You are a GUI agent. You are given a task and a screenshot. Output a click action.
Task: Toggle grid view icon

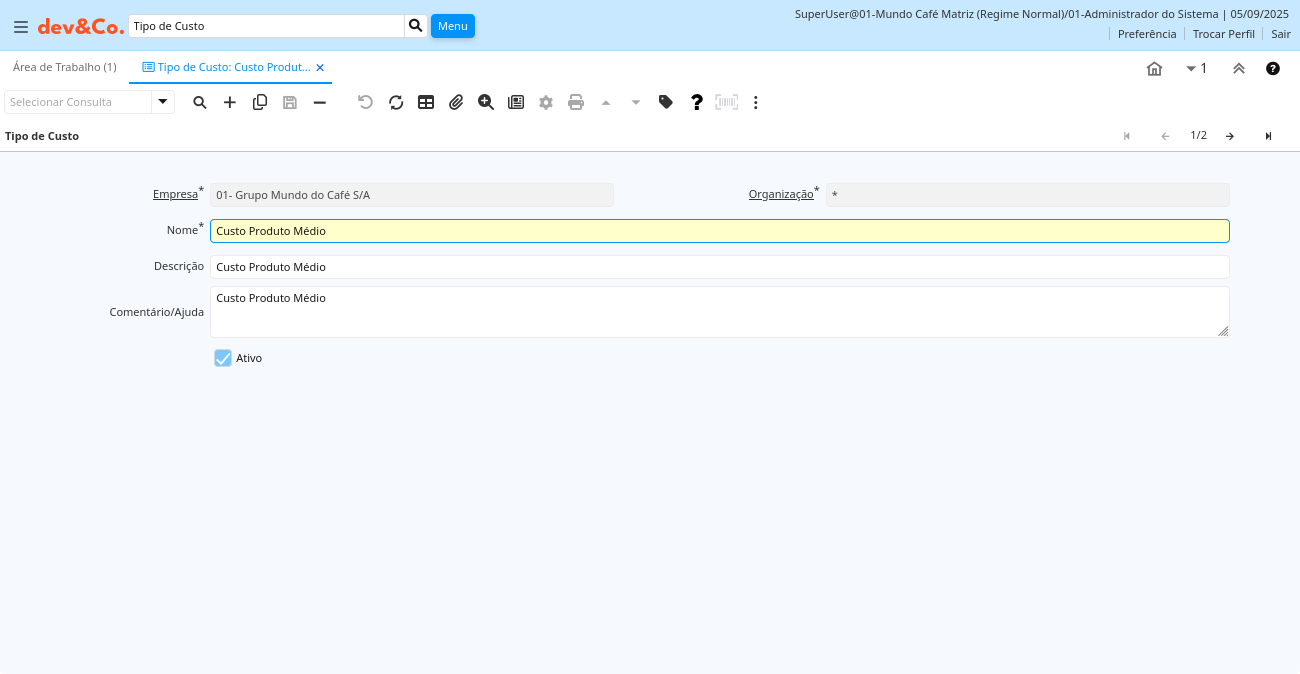[426, 102]
